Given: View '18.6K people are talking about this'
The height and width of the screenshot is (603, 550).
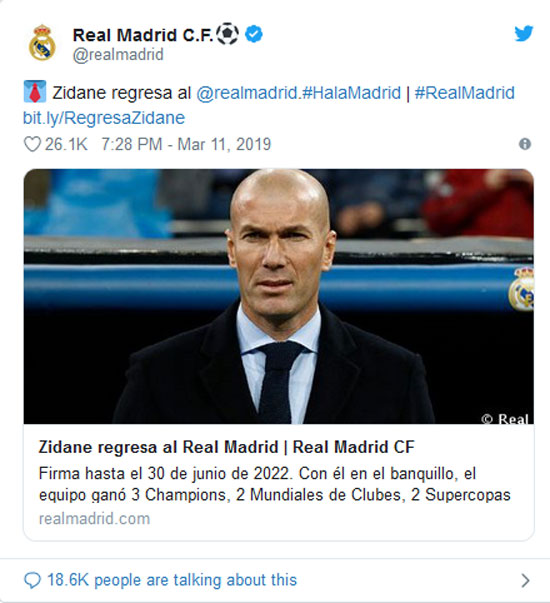Looking at the screenshot, I should tap(172, 580).
